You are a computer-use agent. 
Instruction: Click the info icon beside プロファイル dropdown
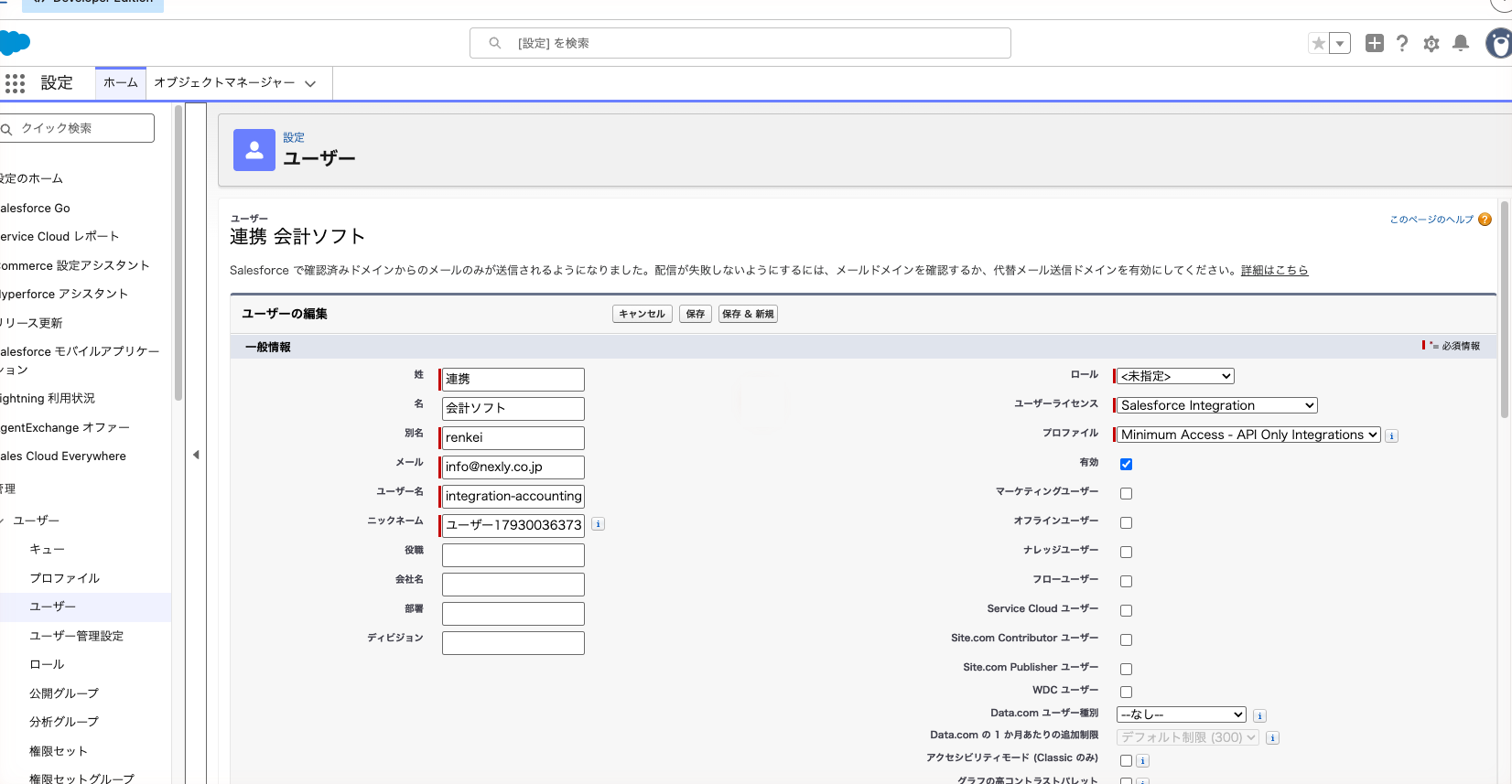tap(1391, 436)
